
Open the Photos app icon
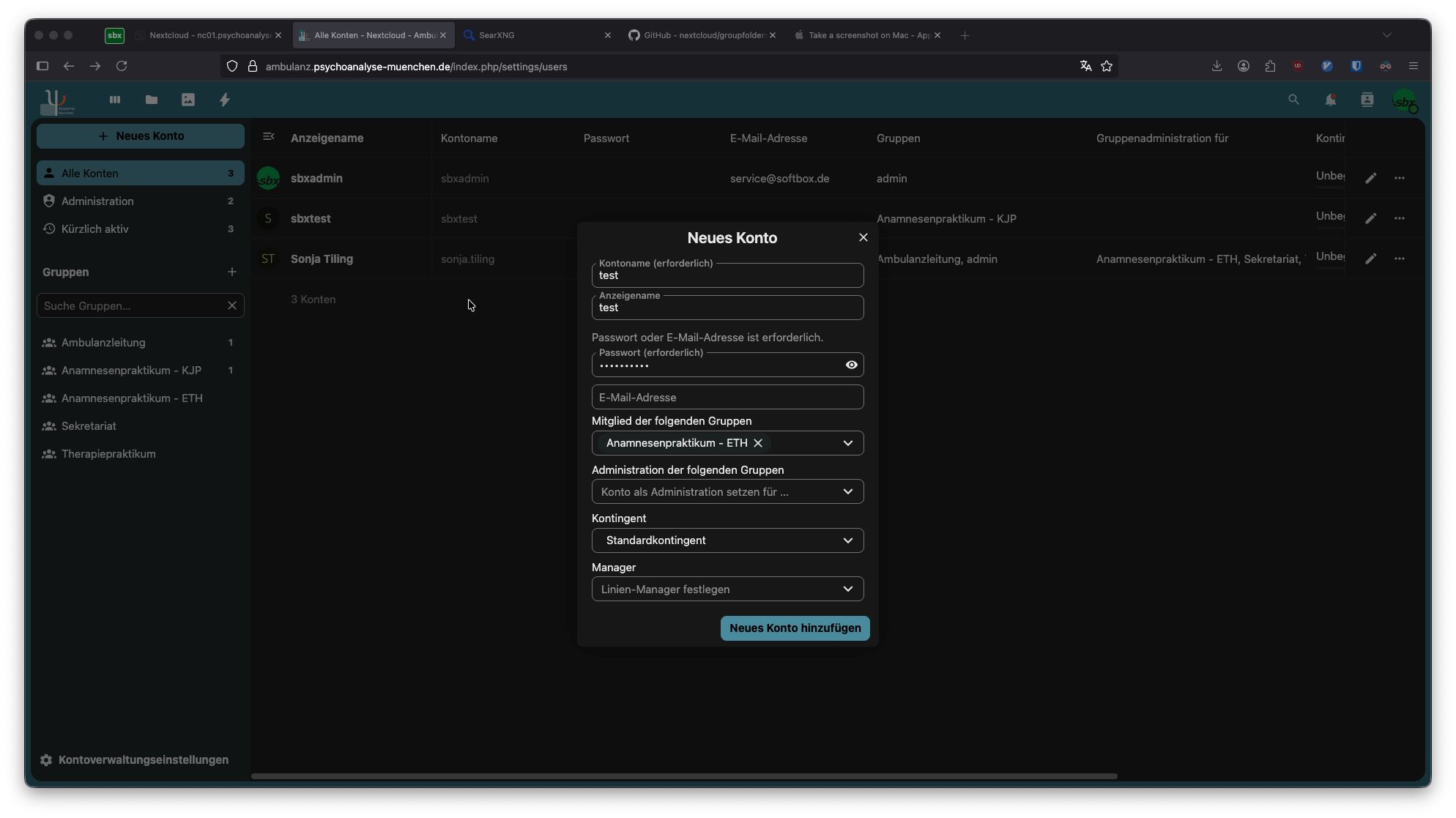pos(188,100)
